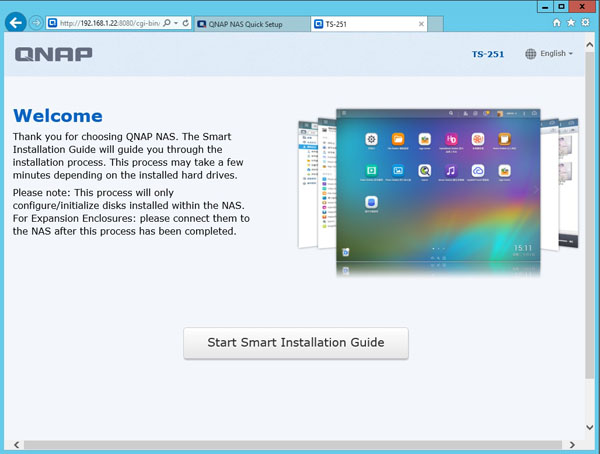This screenshot has height=454, width=600.
Task: Click the globe language icon
Action: pos(530,54)
